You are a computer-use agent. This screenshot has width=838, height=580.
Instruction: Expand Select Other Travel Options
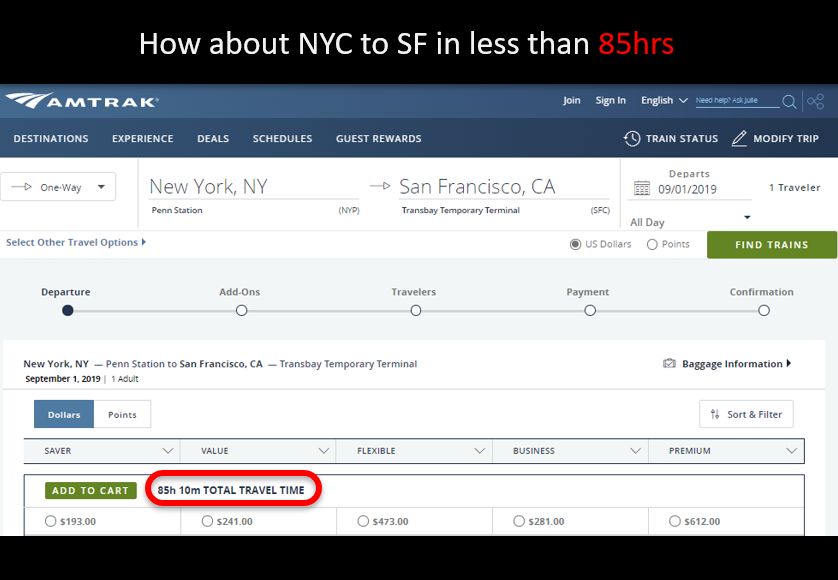(x=76, y=242)
